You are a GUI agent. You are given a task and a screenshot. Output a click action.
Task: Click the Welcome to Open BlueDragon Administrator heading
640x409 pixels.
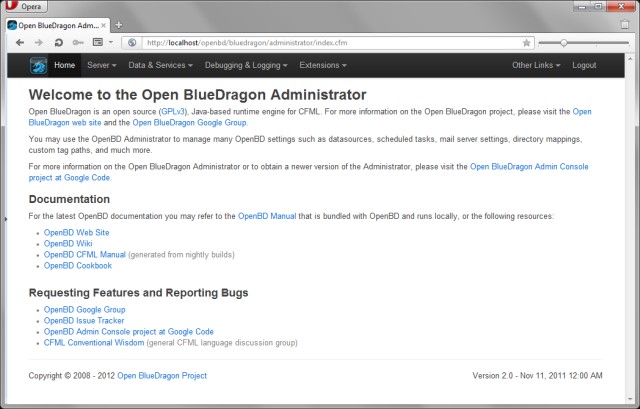point(198,95)
